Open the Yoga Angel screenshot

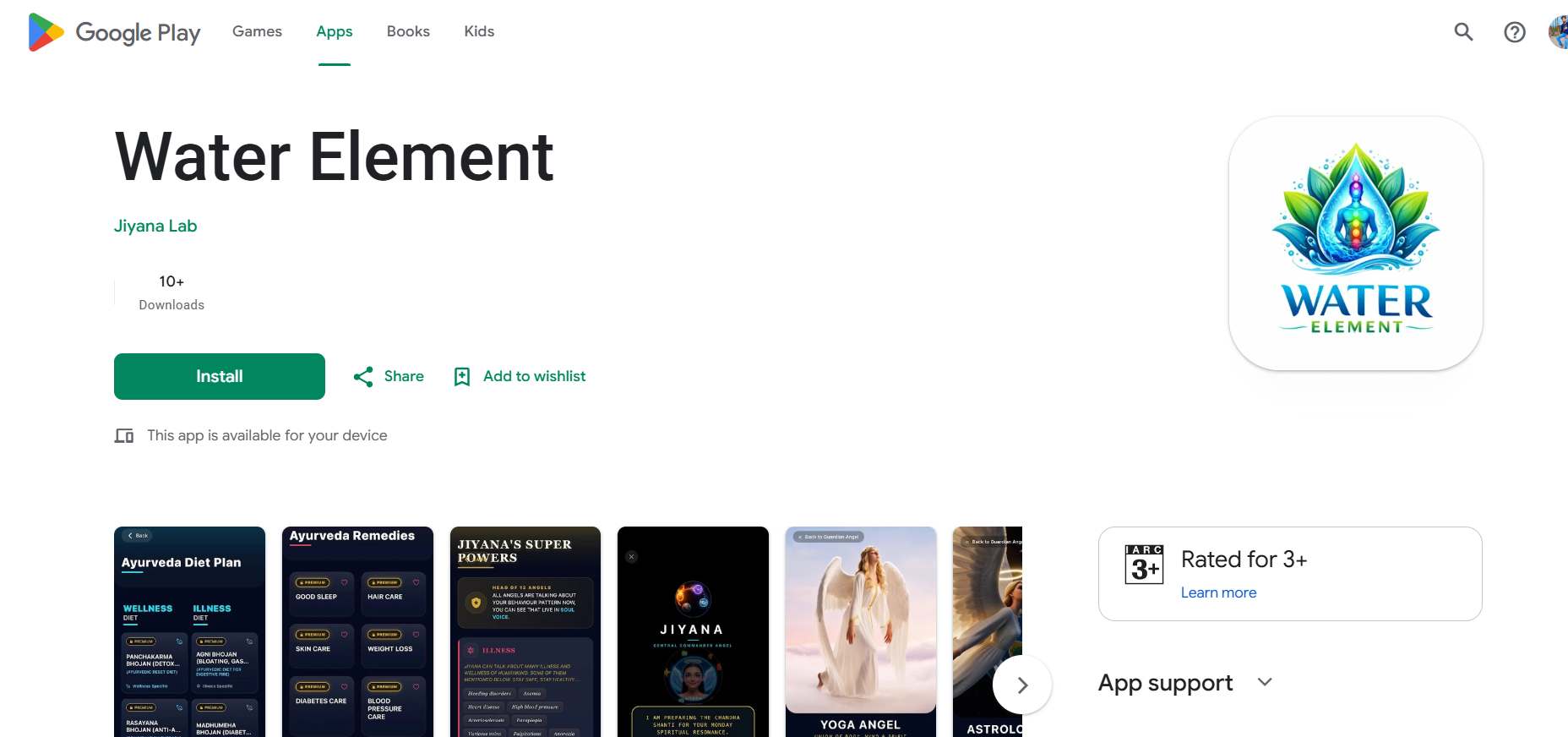pos(861,632)
